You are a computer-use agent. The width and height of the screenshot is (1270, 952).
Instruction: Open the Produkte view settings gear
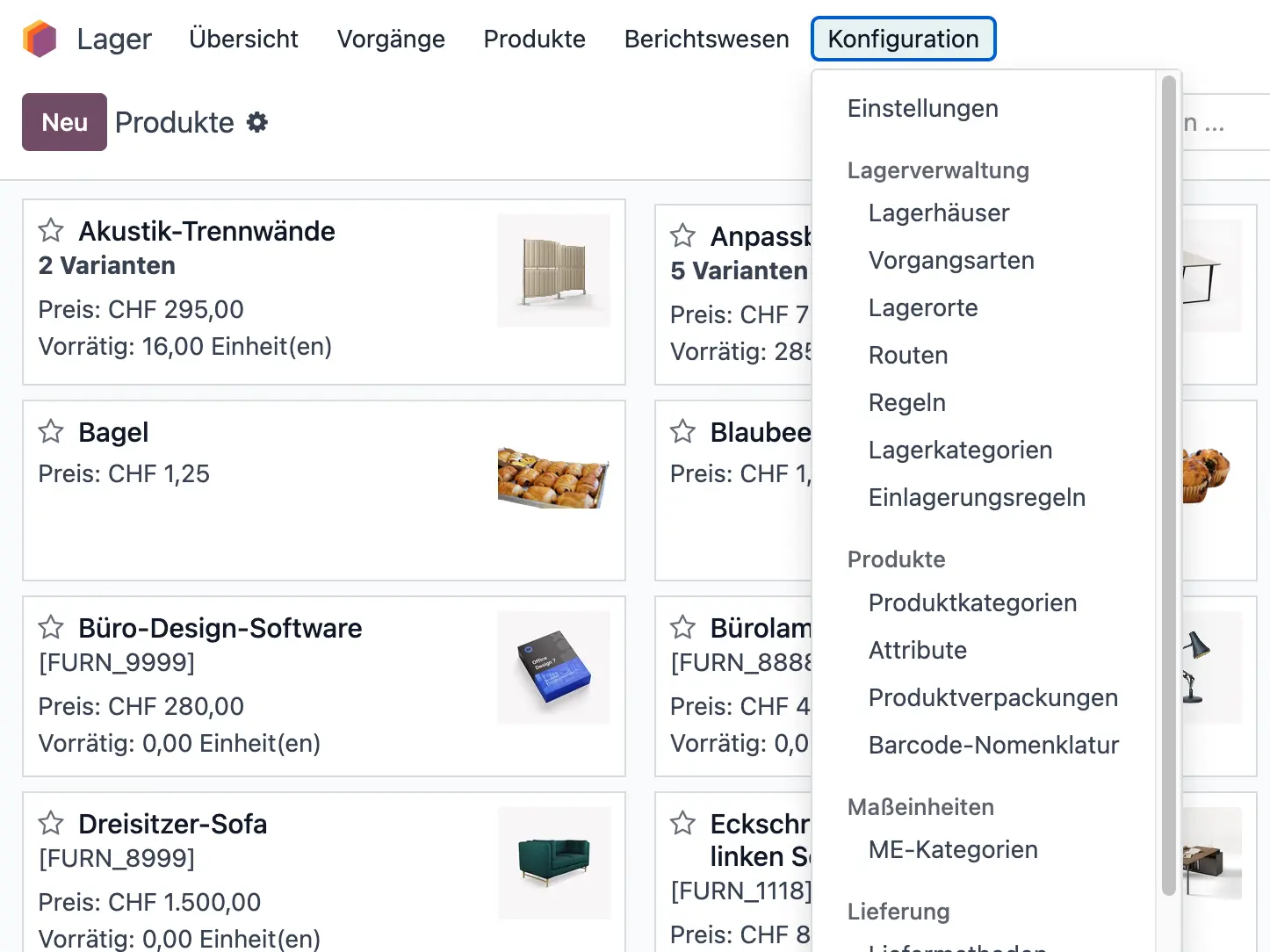tap(256, 122)
